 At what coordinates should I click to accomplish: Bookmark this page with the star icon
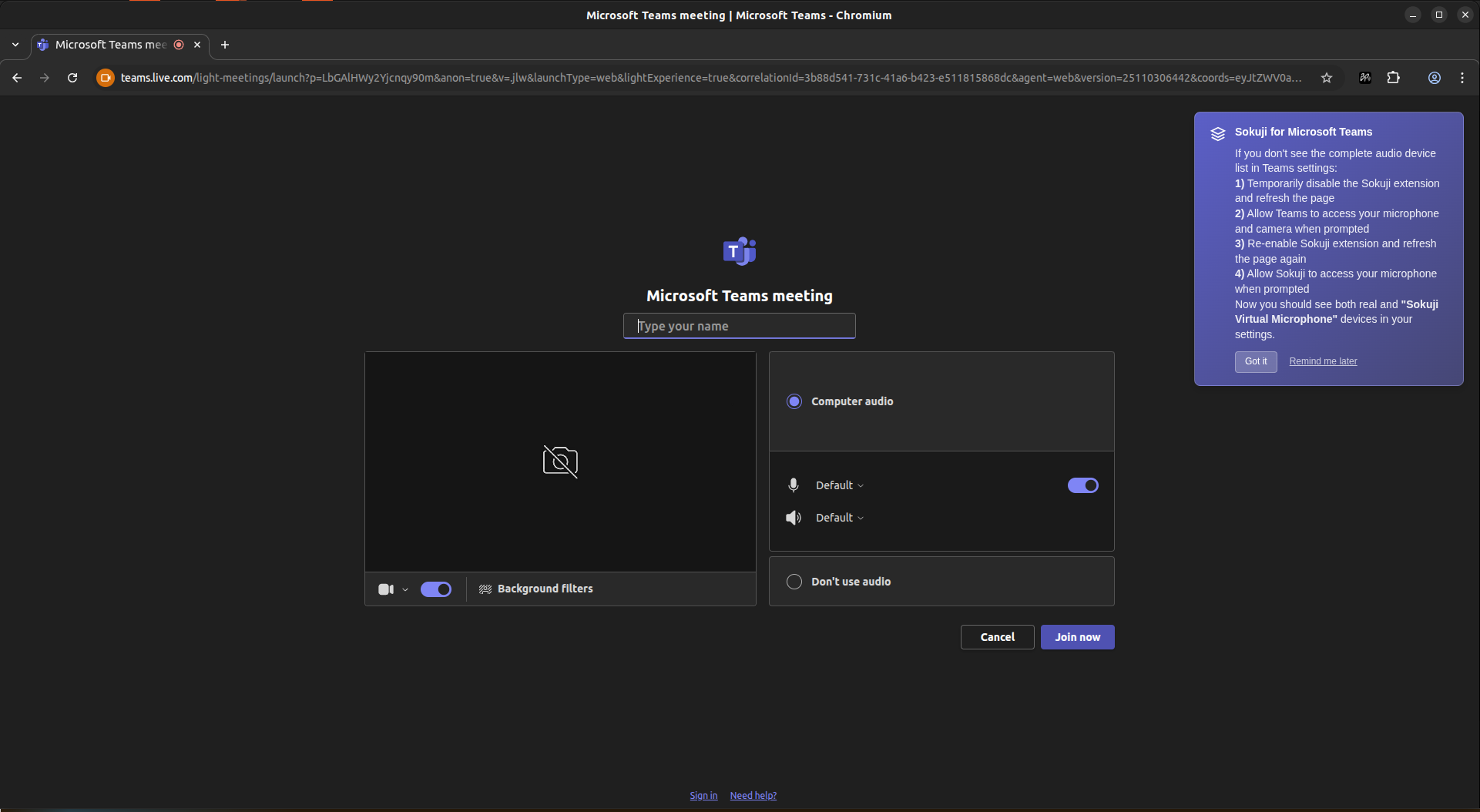[1327, 78]
